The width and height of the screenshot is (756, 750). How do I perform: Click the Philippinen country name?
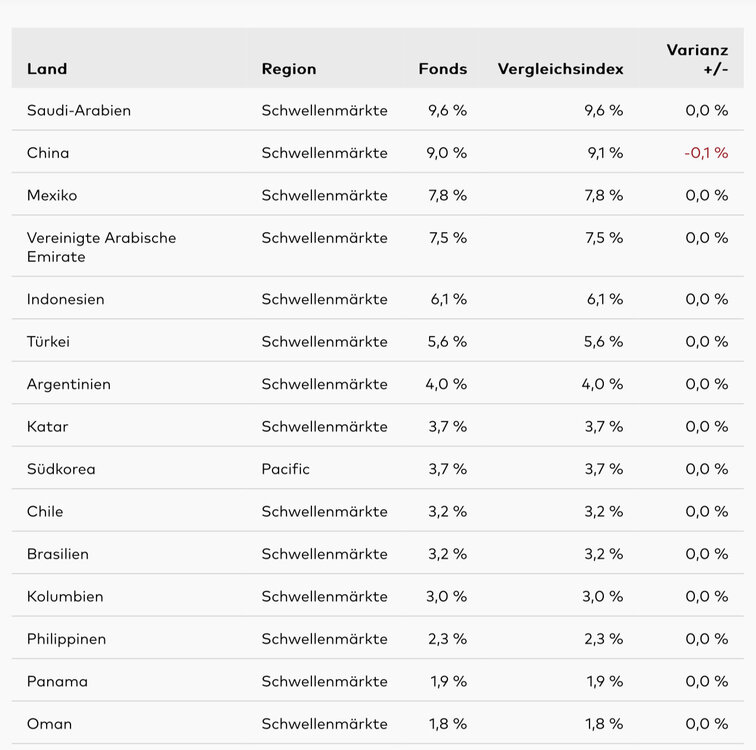pyautogui.click(x=66, y=639)
